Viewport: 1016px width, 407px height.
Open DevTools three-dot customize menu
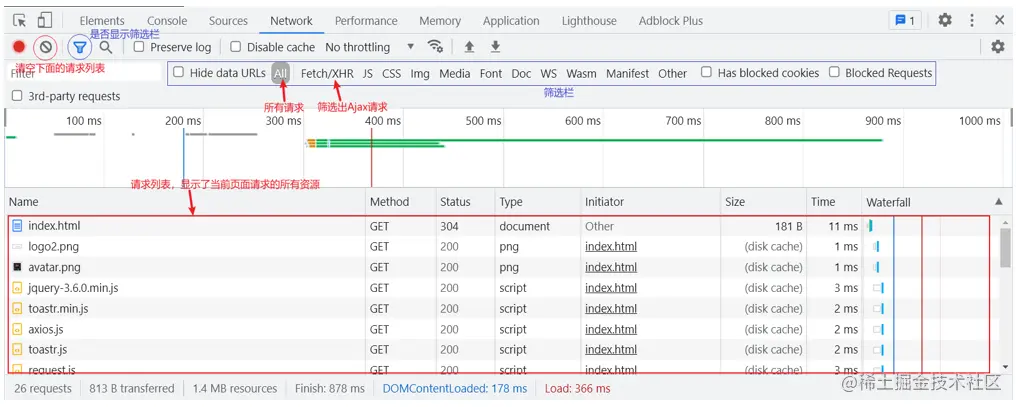click(x=972, y=20)
